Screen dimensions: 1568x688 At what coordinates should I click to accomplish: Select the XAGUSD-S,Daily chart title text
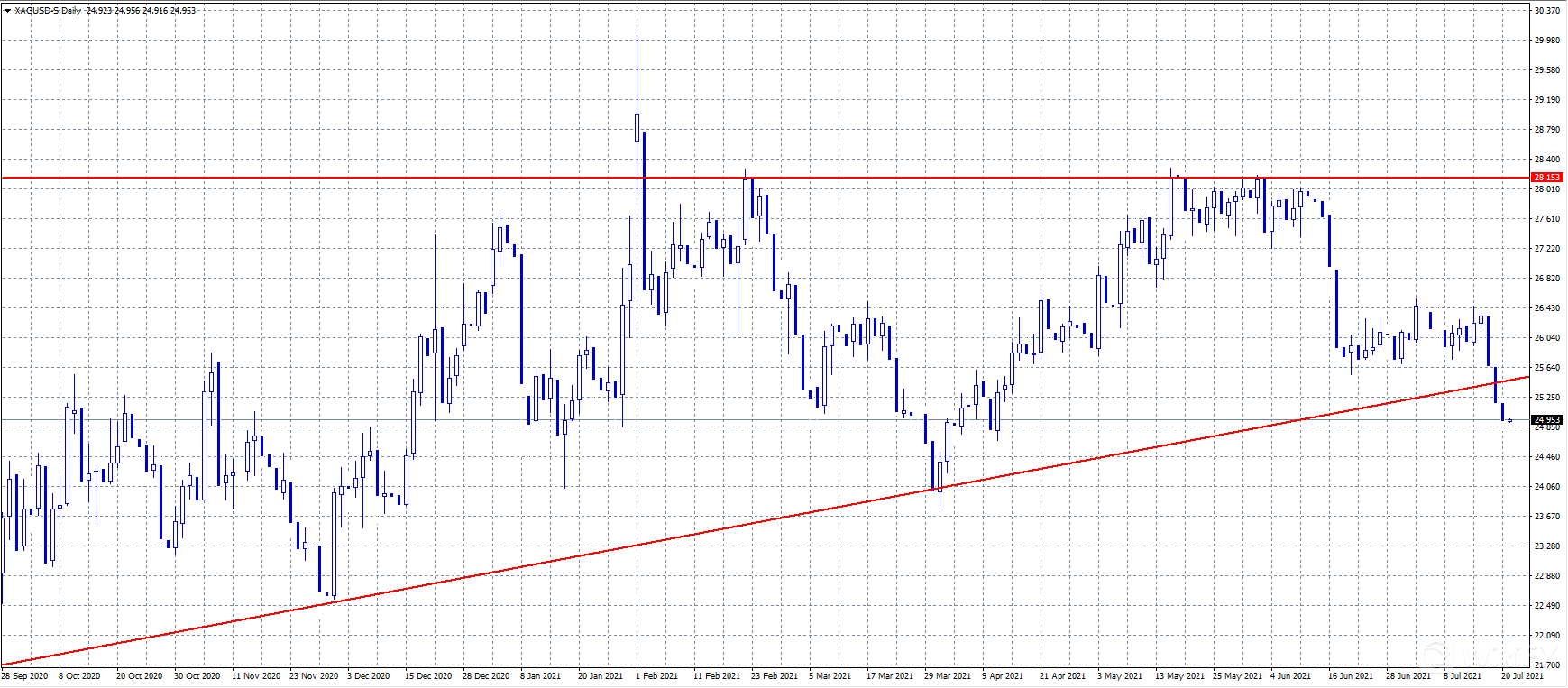(48, 11)
